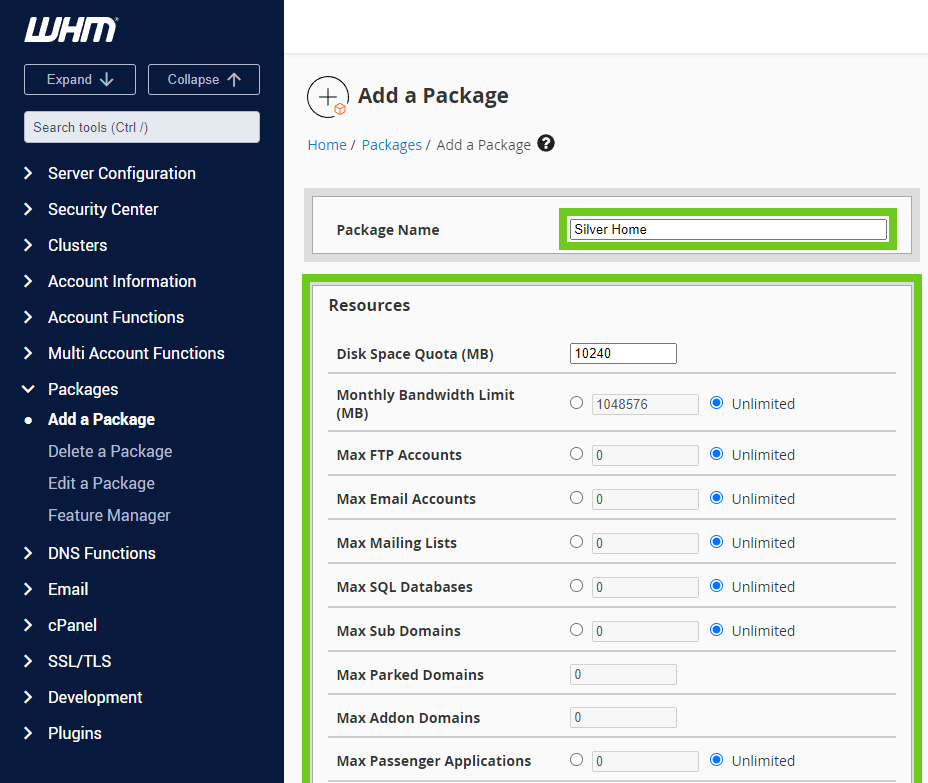Expand the Security Center section
This screenshot has width=928, height=783.
(x=103, y=209)
